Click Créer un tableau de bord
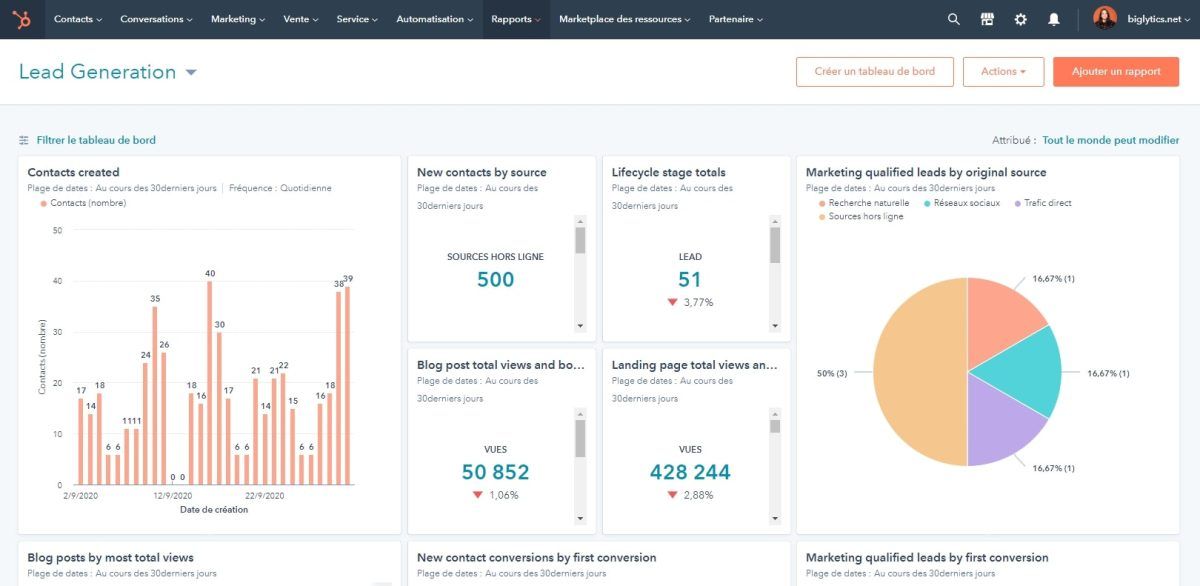 (874, 71)
